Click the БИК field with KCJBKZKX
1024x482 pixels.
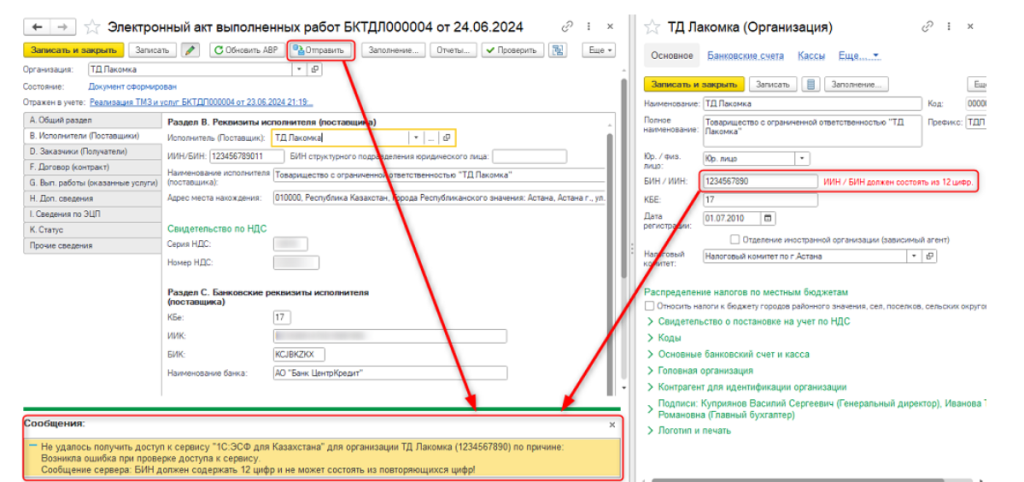click(299, 354)
